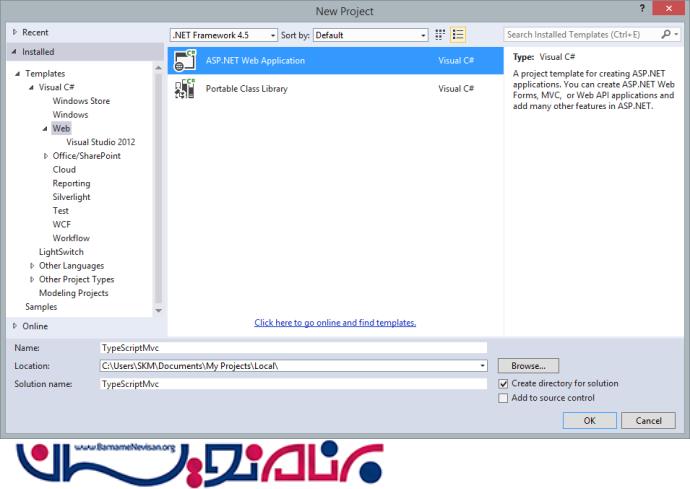This screenshot has height=489, width=690.
Task: Toggle Create directory for solution checkbox
Action: pos(503,384)
